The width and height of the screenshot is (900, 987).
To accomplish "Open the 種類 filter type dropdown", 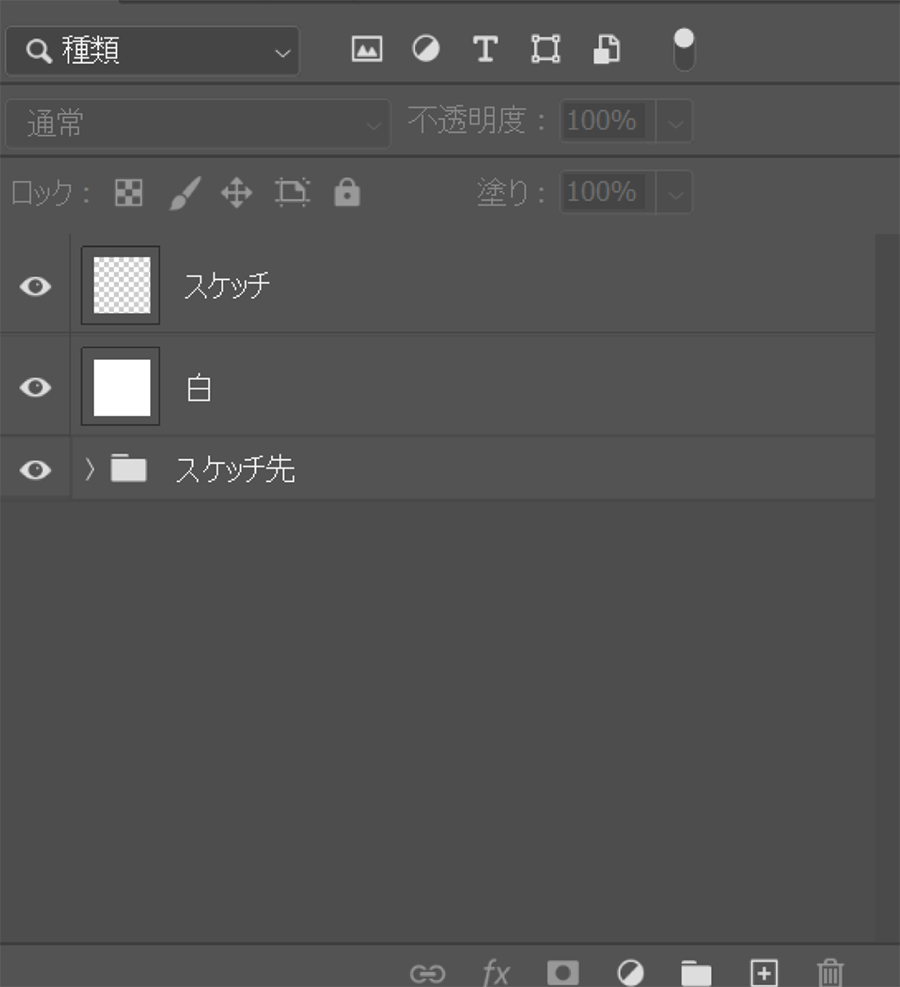I will pyautogui.click(x=152, y=51).
